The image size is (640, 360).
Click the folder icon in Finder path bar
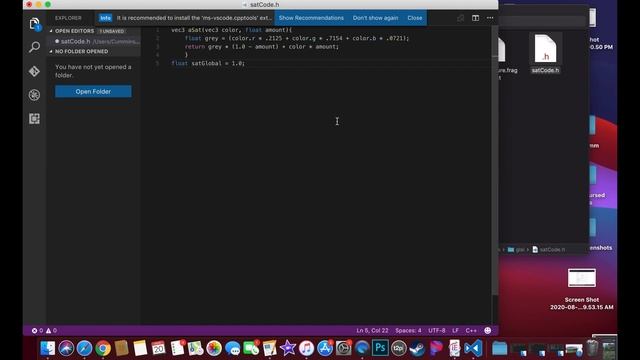511,249
